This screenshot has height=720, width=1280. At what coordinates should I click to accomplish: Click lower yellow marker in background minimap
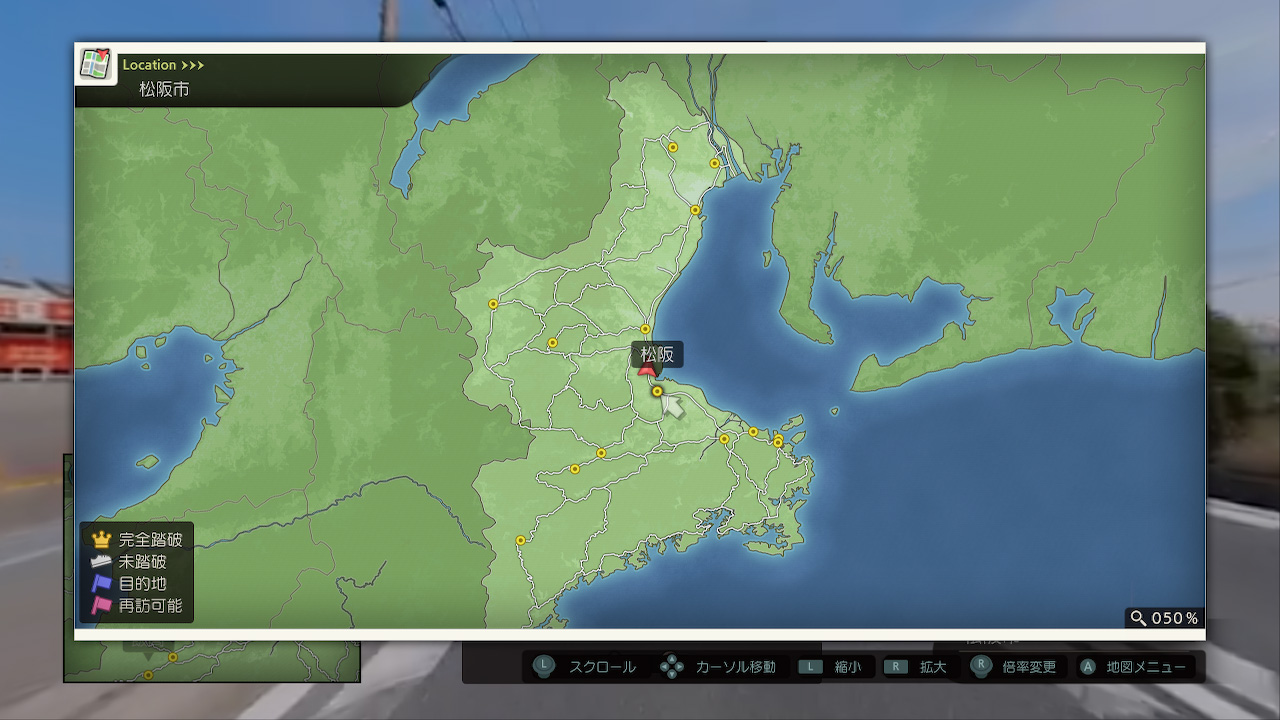coord(148,675)
